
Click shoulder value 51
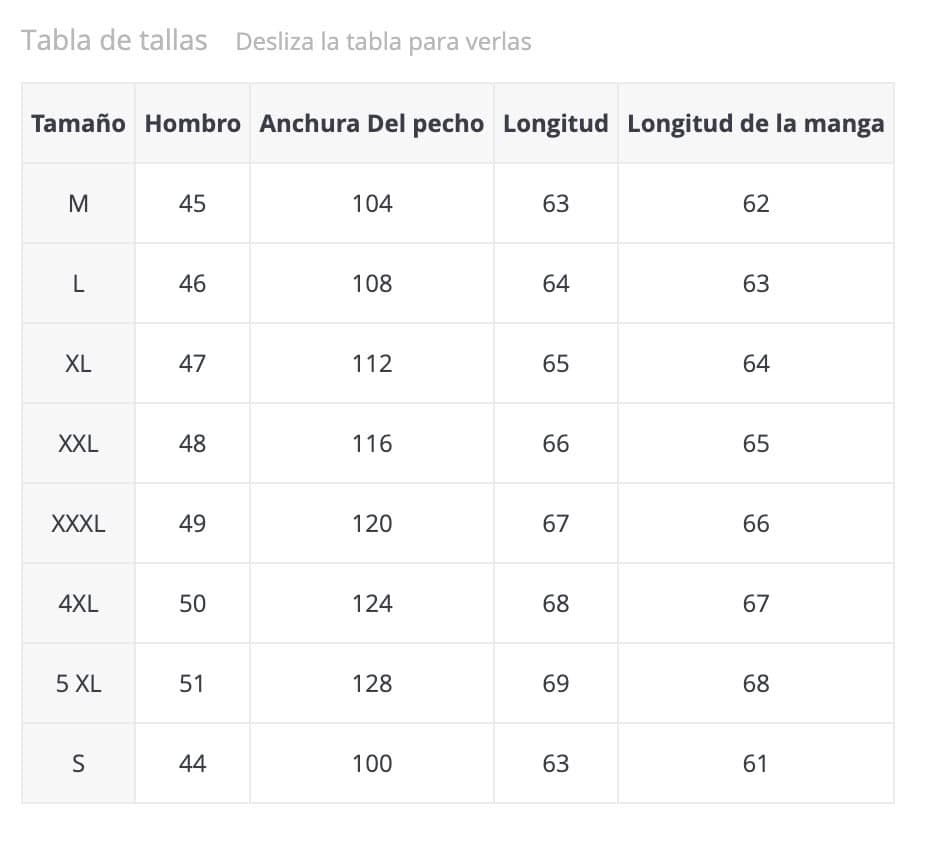[192, 684]
